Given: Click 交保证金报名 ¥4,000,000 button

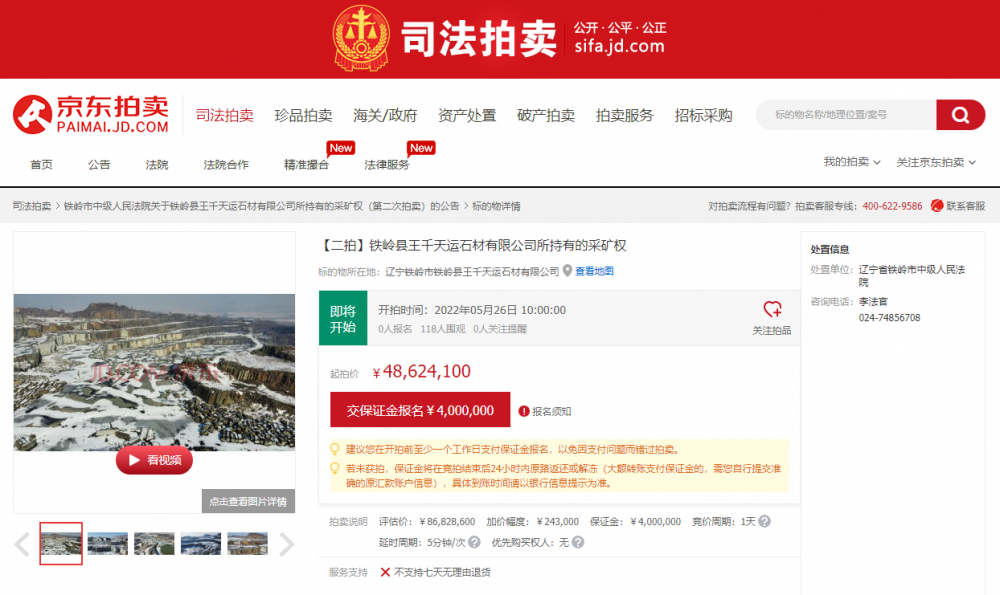Looking at the screenshot, I should 420,409.
